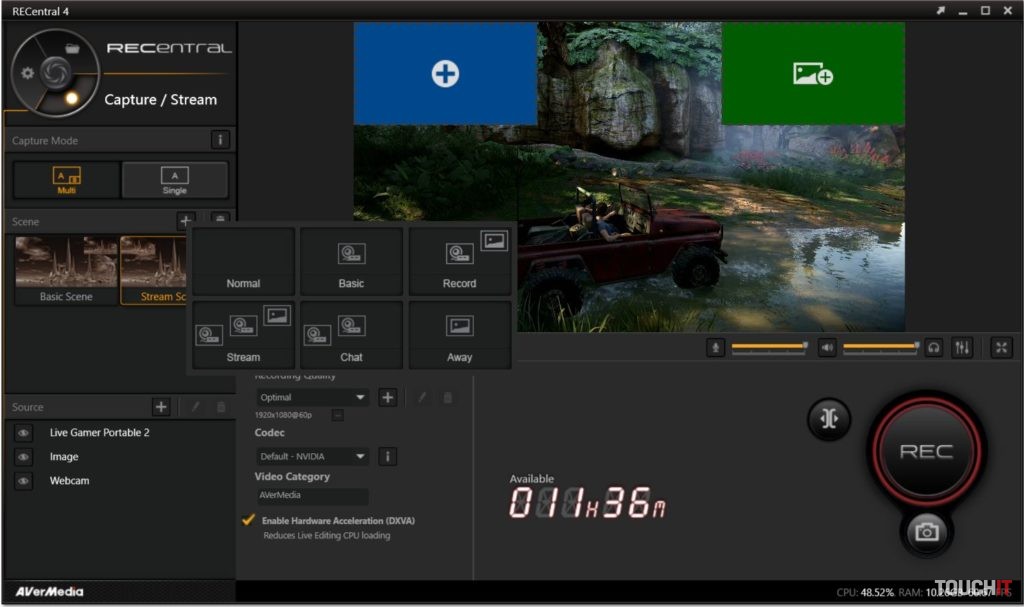Add a new source with plus icon

[x=161, y=407]
